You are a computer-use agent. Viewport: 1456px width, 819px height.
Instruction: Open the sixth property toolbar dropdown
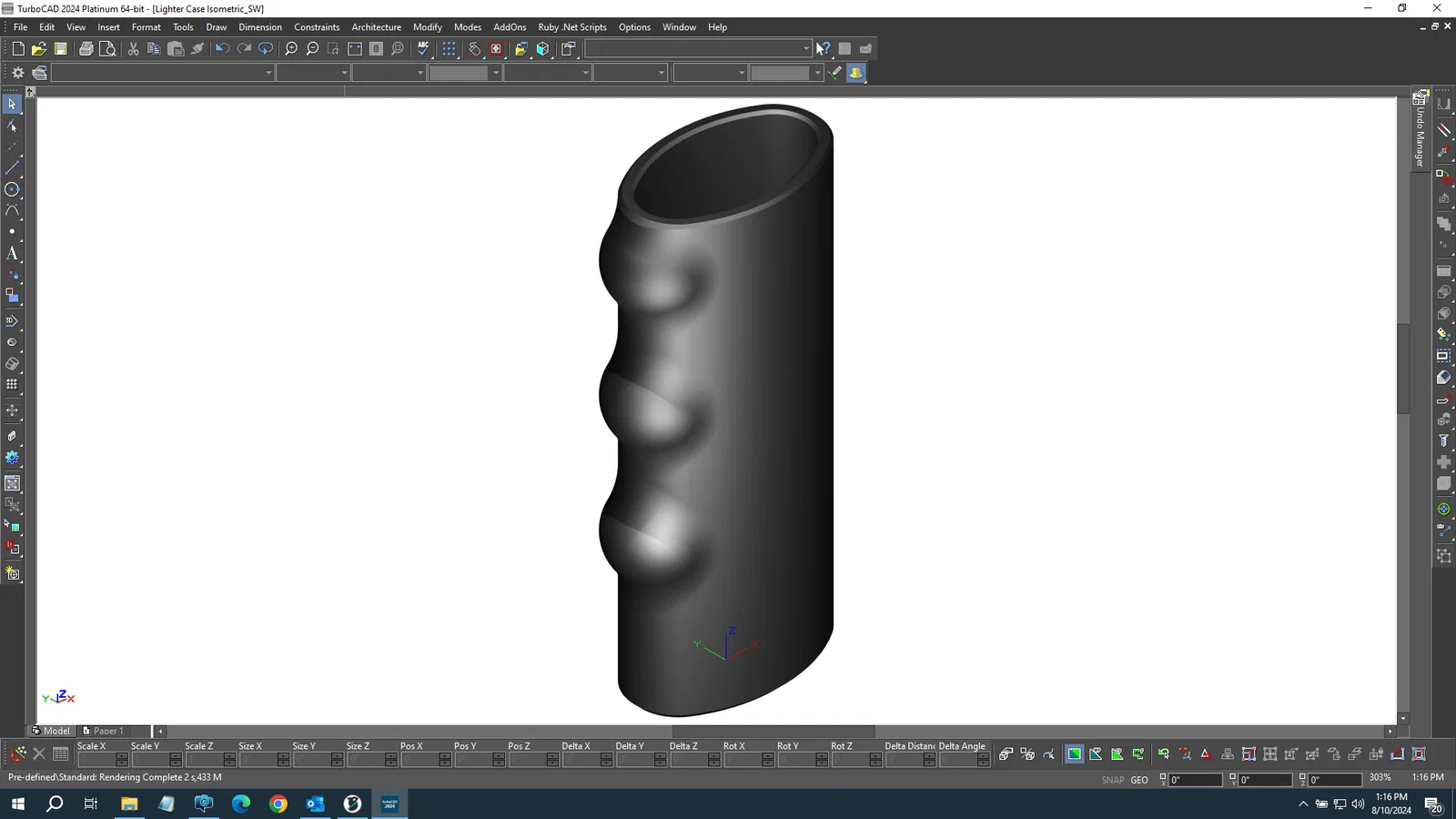662,73
